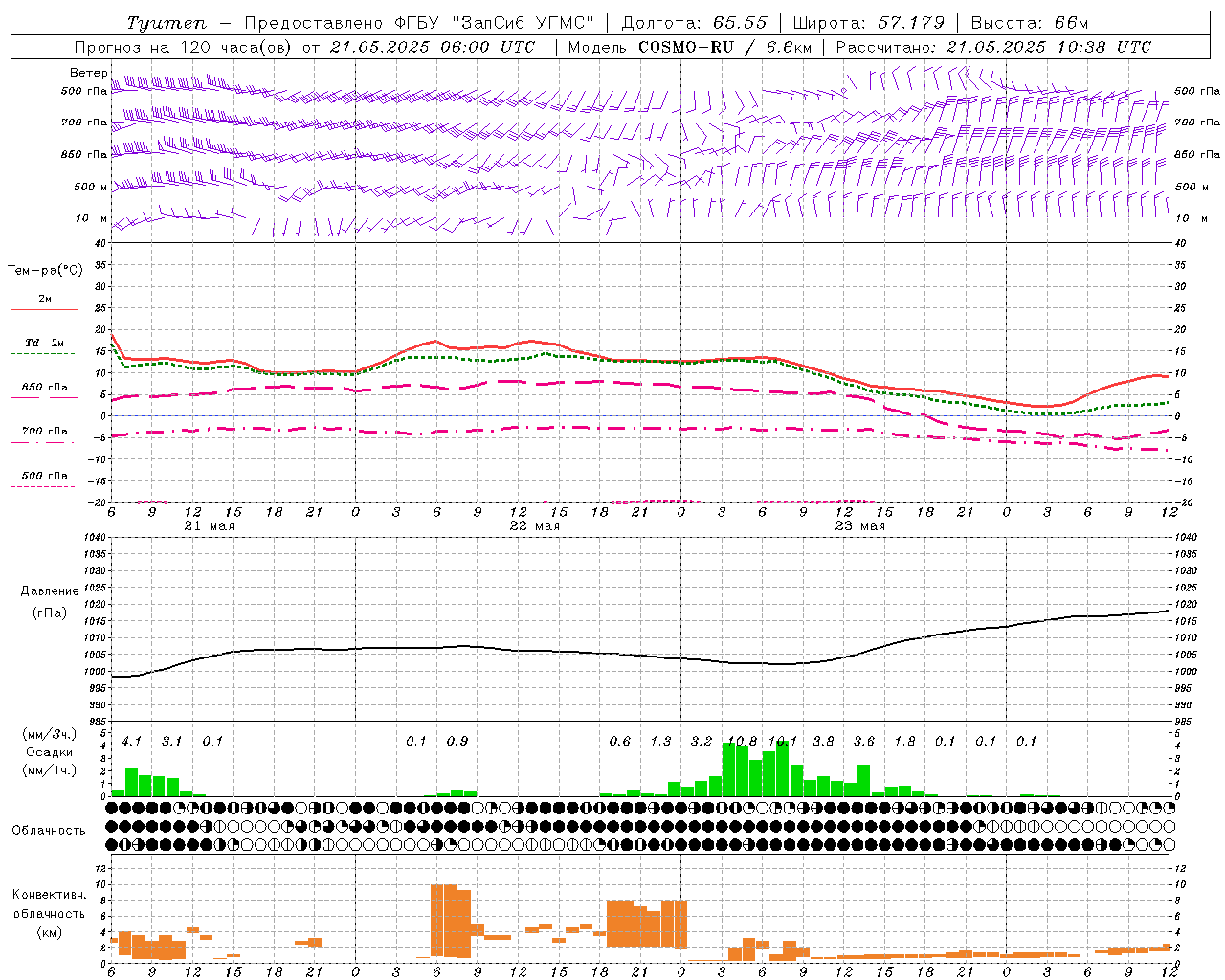The image size is (1225, 980).
Task: Select the '2м' temperature legend entry
Action: point(45,300)
